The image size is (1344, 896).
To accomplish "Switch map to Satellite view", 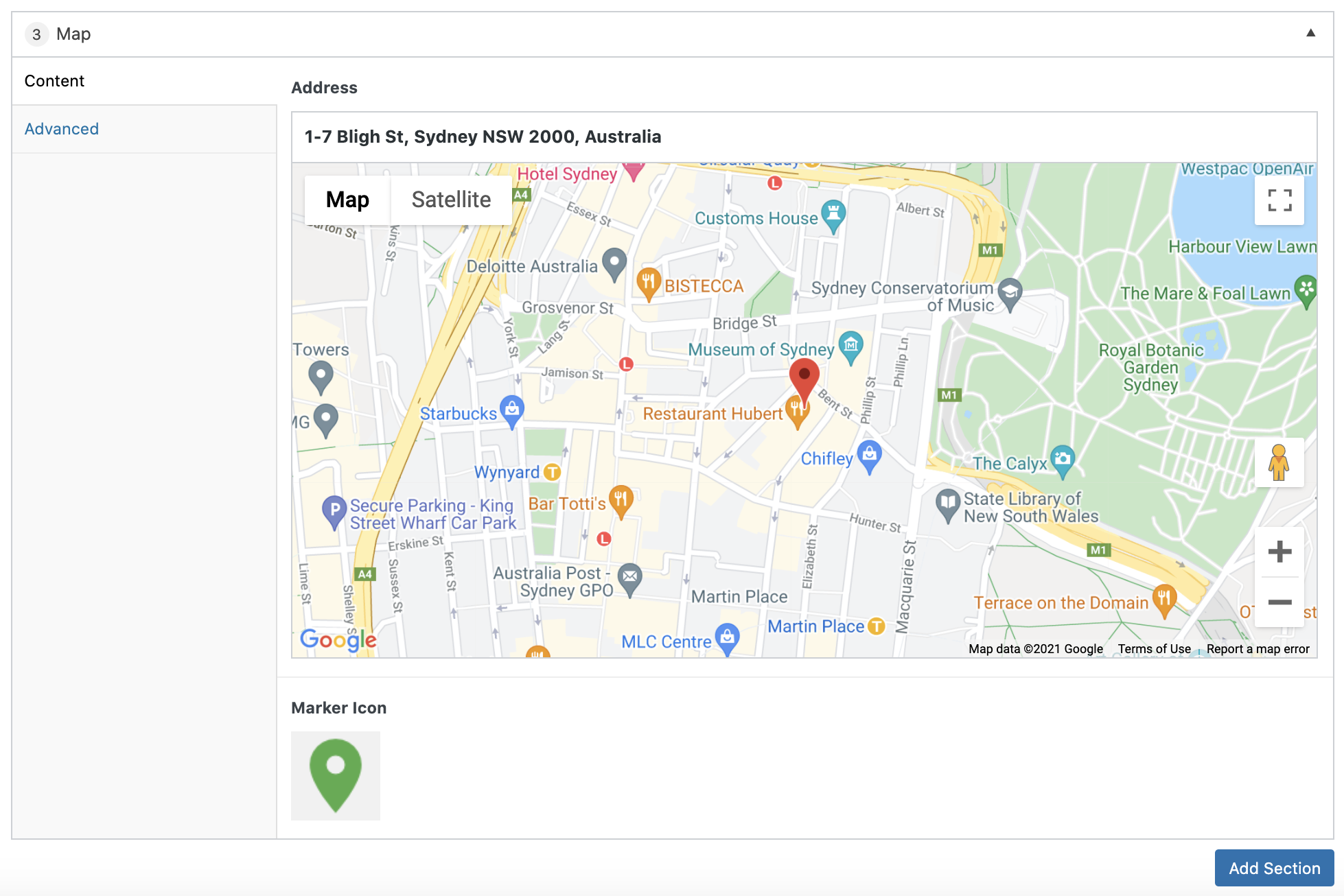I will 451,200.
